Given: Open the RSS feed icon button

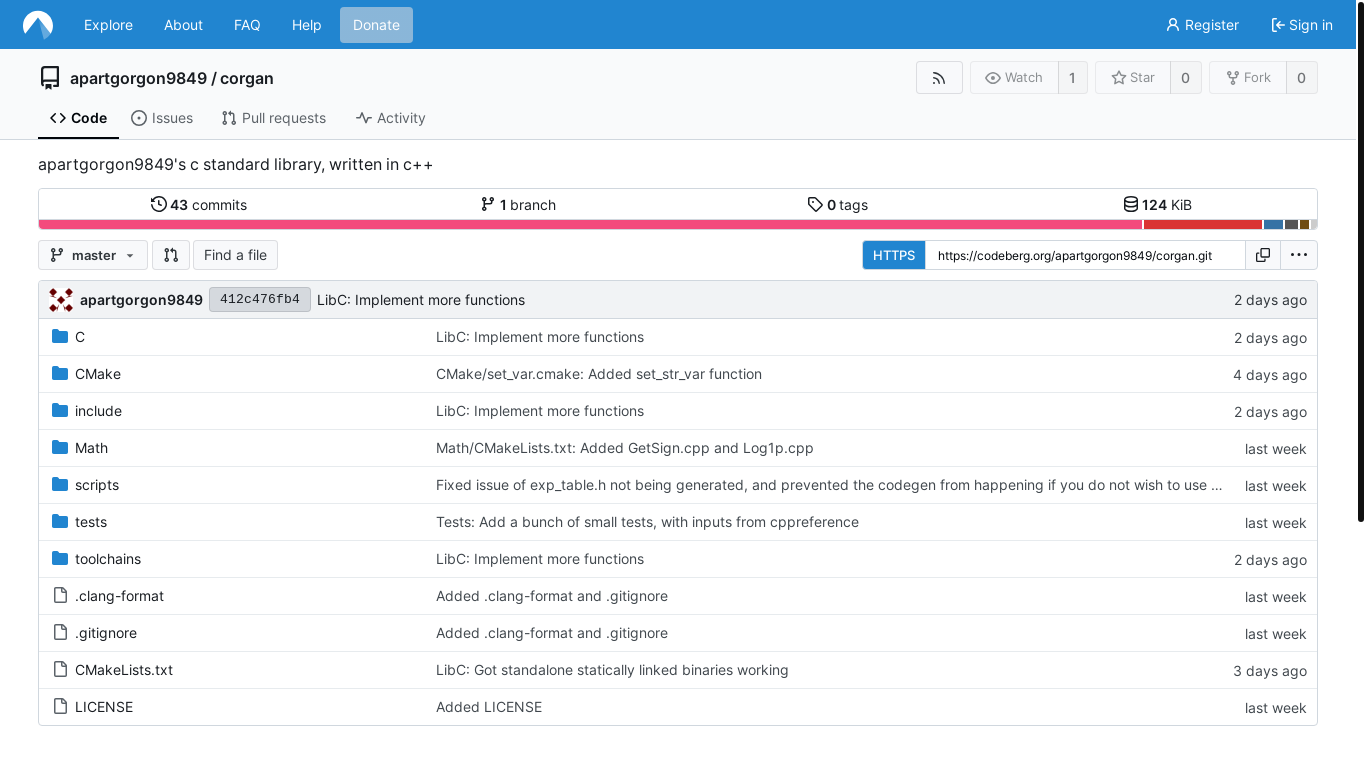Looking at the screenshot, I should click(x=939, y=78).
